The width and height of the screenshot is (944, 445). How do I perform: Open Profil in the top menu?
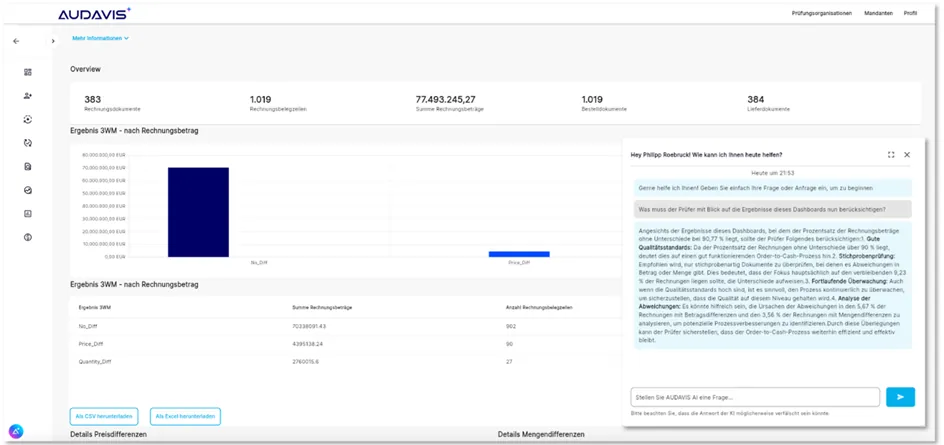point(910,13)
